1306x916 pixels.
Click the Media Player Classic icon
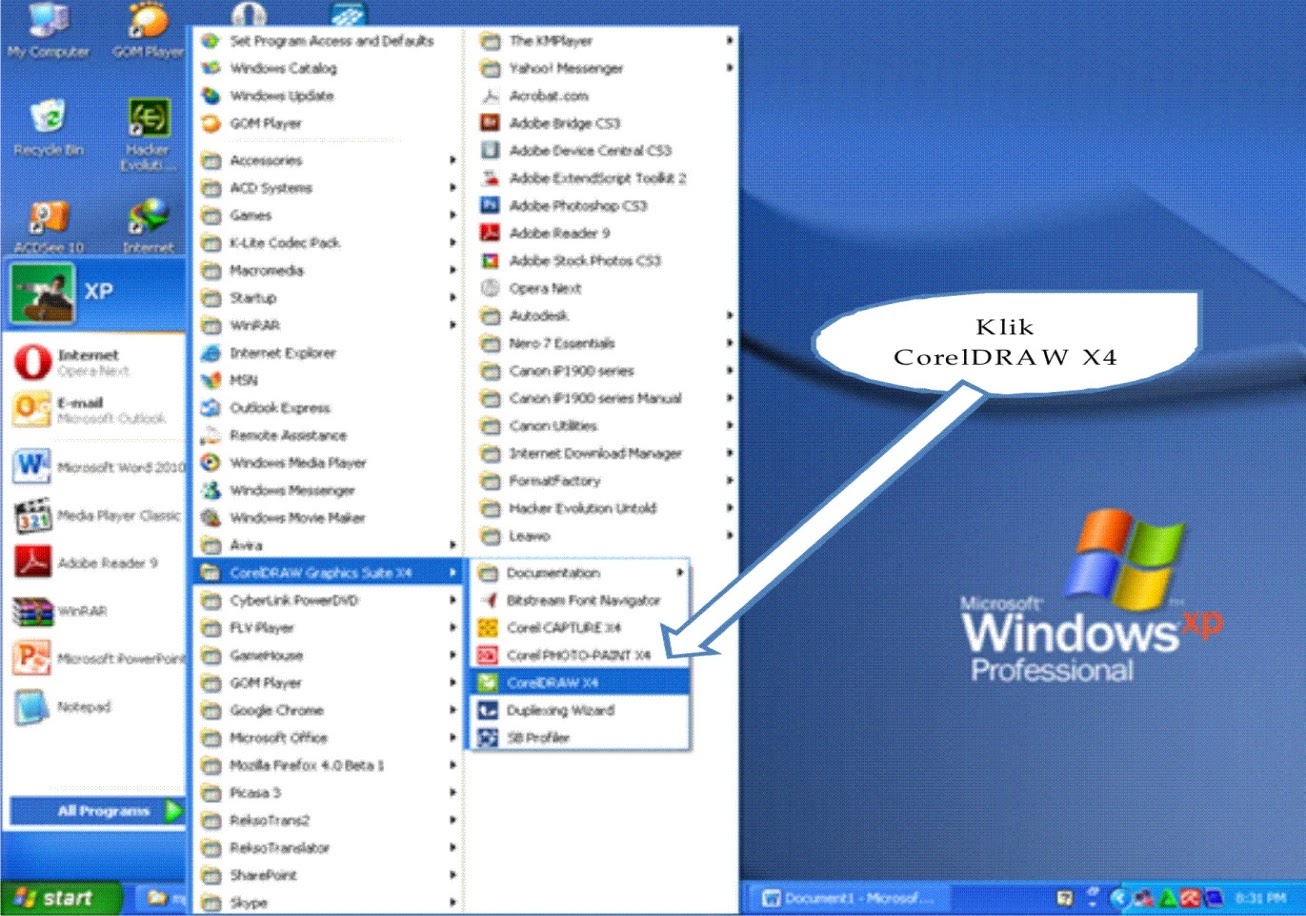point(31,516)
